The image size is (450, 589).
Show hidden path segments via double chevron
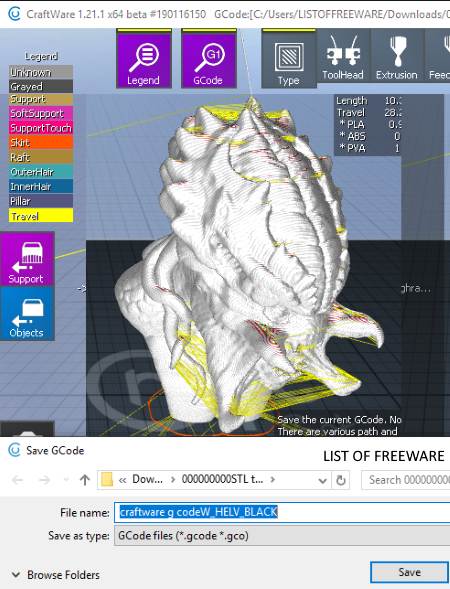[122, 480]
